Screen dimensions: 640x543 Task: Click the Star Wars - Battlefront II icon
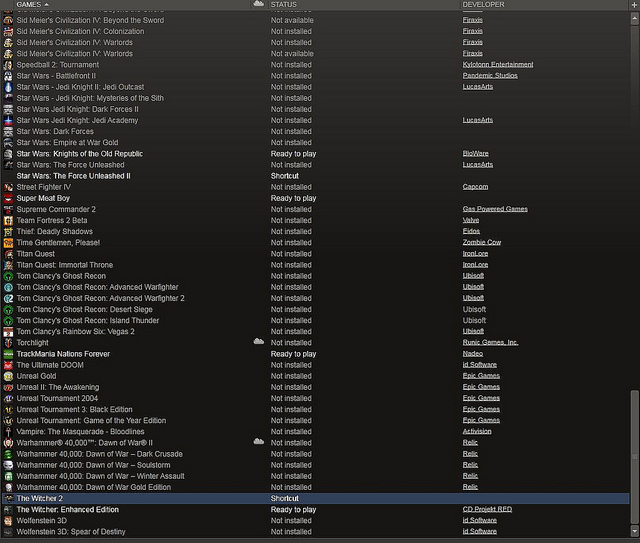8,76
